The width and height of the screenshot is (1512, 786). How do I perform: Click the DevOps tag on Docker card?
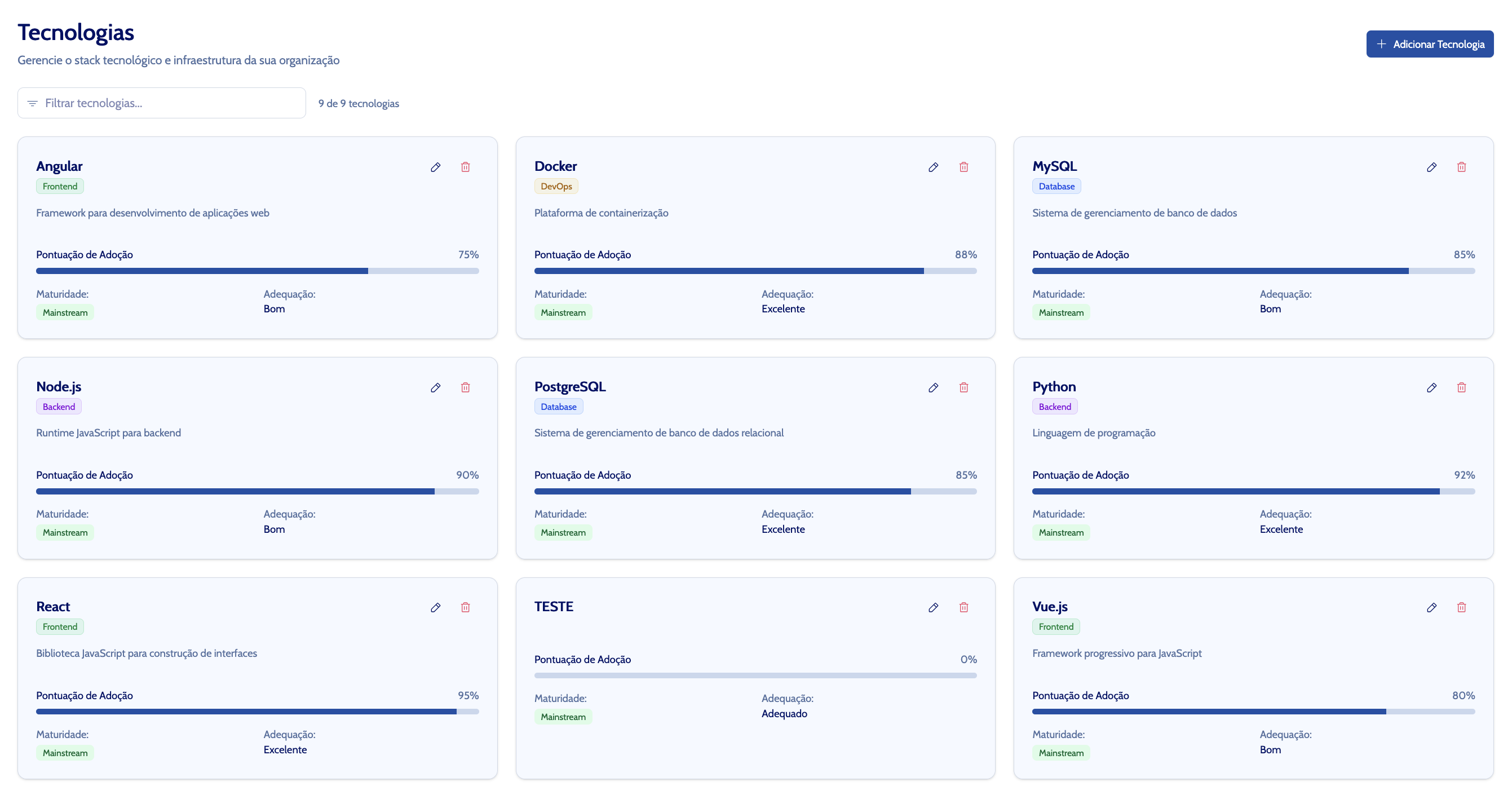click(556, 187)
